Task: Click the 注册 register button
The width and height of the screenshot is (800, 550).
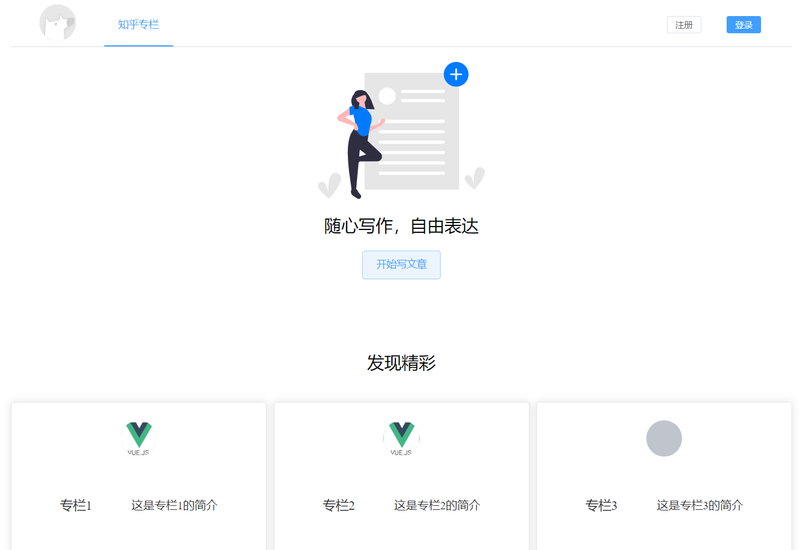Action: (x=684, y=24)
